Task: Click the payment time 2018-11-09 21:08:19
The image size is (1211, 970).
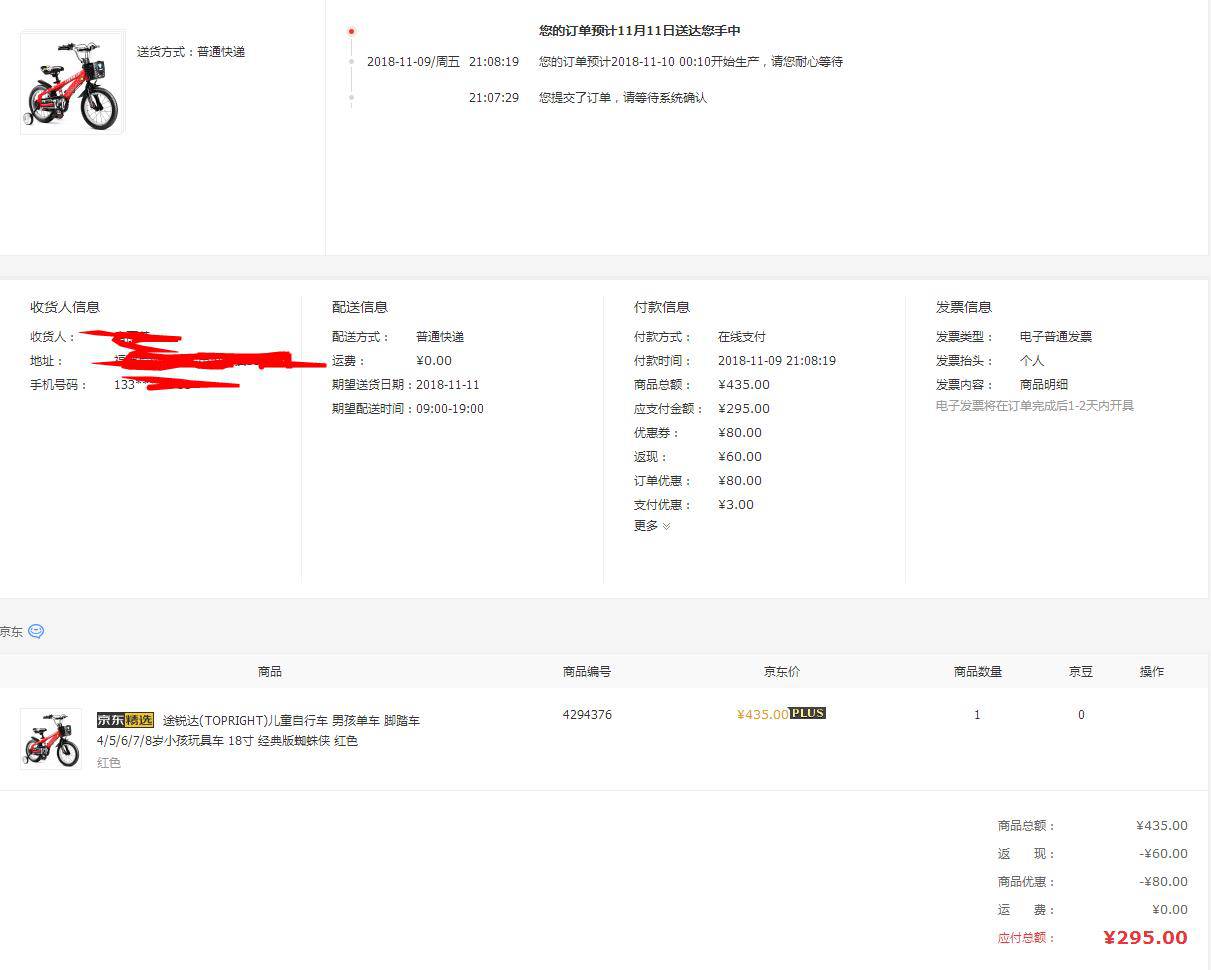Action: [x=777, y=361]
